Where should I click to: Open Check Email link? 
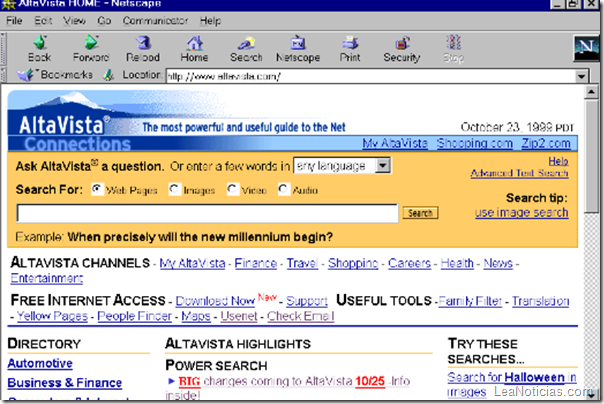(x=300, y=316)
